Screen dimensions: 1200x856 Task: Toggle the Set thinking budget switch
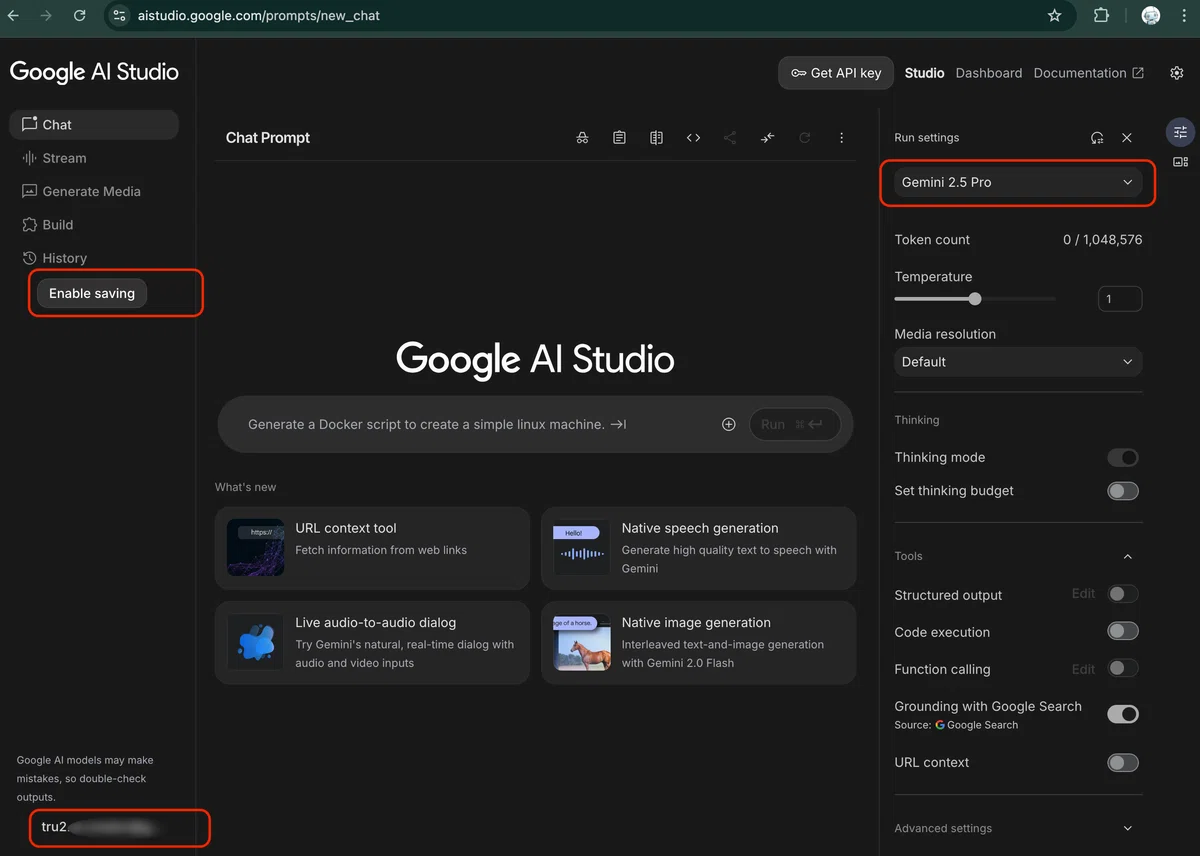click(1123, 491)
